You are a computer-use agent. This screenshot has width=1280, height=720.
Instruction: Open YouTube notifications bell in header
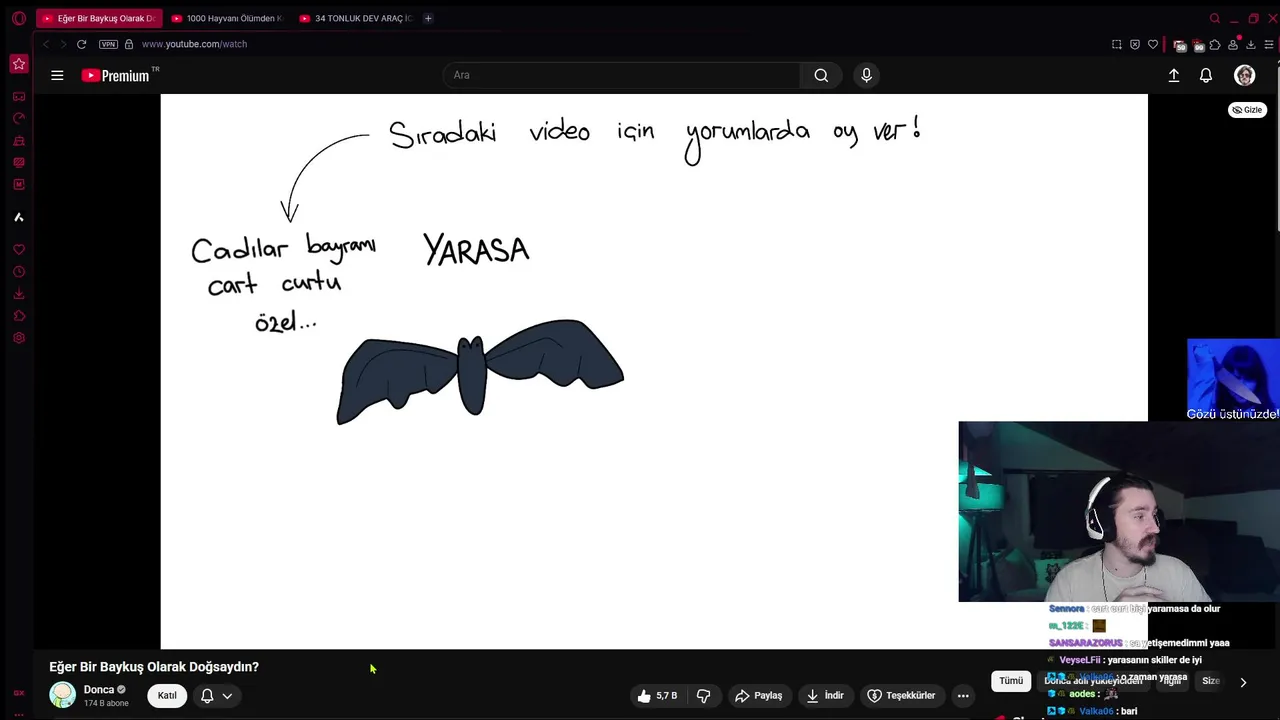point(1206,75)
